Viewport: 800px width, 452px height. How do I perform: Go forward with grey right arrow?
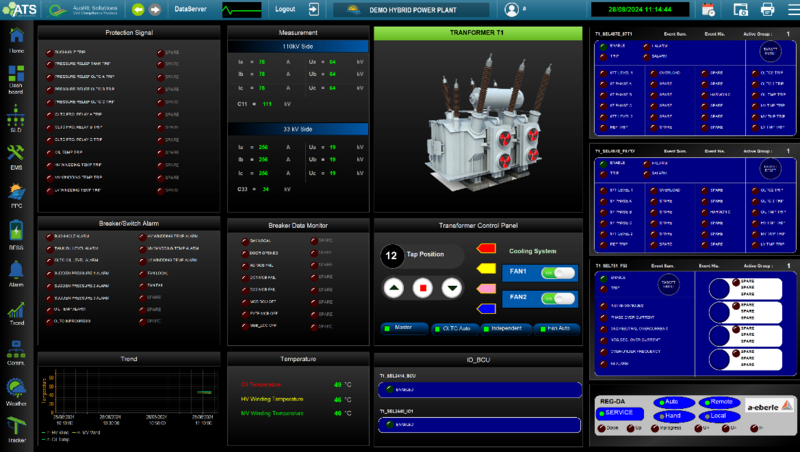coord(155,9)
